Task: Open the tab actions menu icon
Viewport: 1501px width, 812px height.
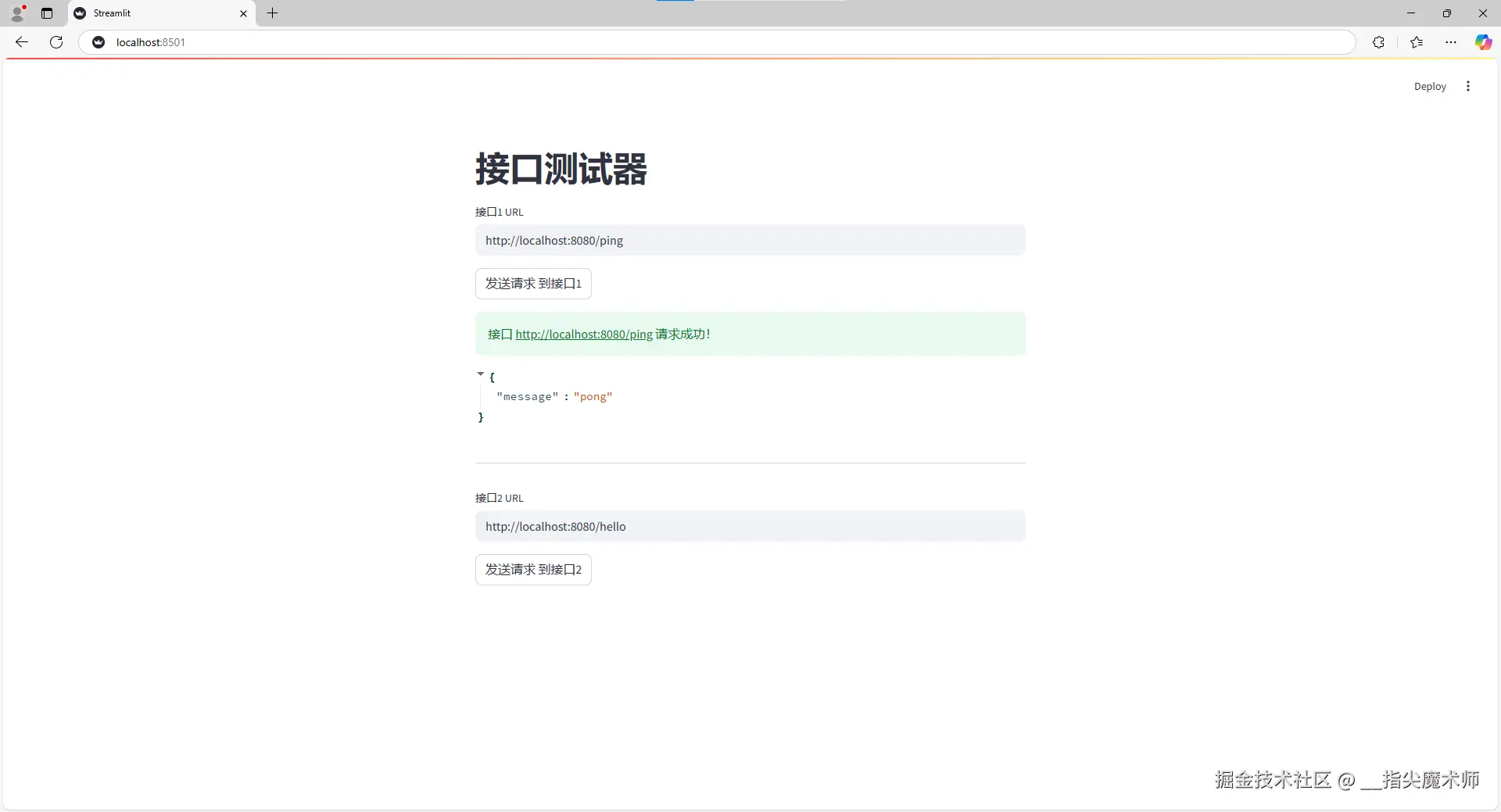Action: (x=47, y=13)
